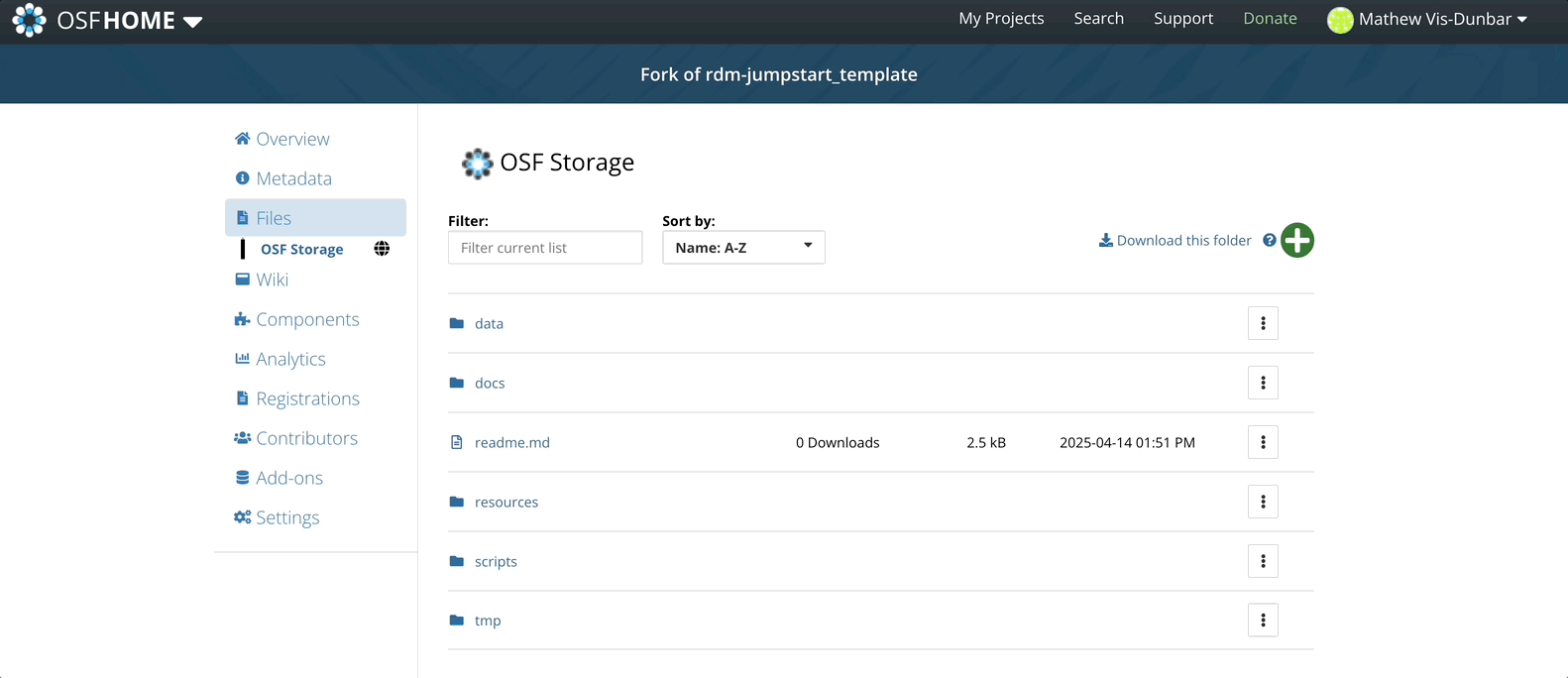Click the tmp folder icon
1568x678 pixels.
(457, 621)
